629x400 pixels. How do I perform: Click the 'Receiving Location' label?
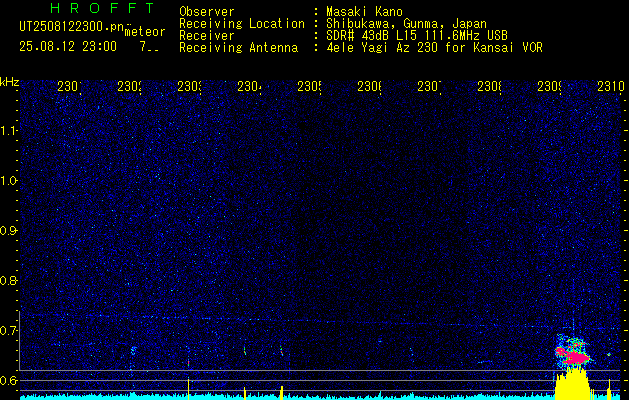[242, 24]
